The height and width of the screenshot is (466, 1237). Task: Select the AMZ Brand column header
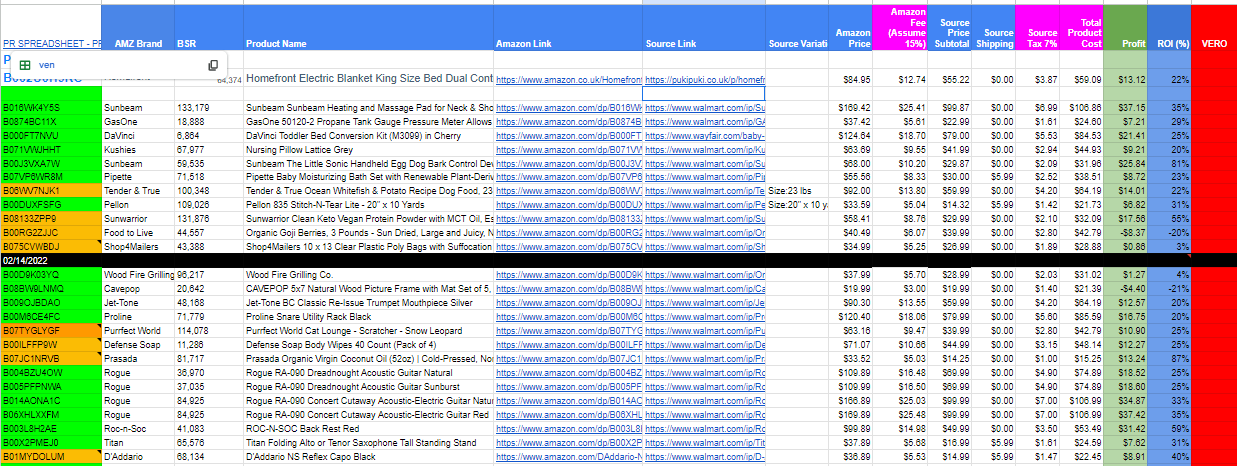point(138,28)
